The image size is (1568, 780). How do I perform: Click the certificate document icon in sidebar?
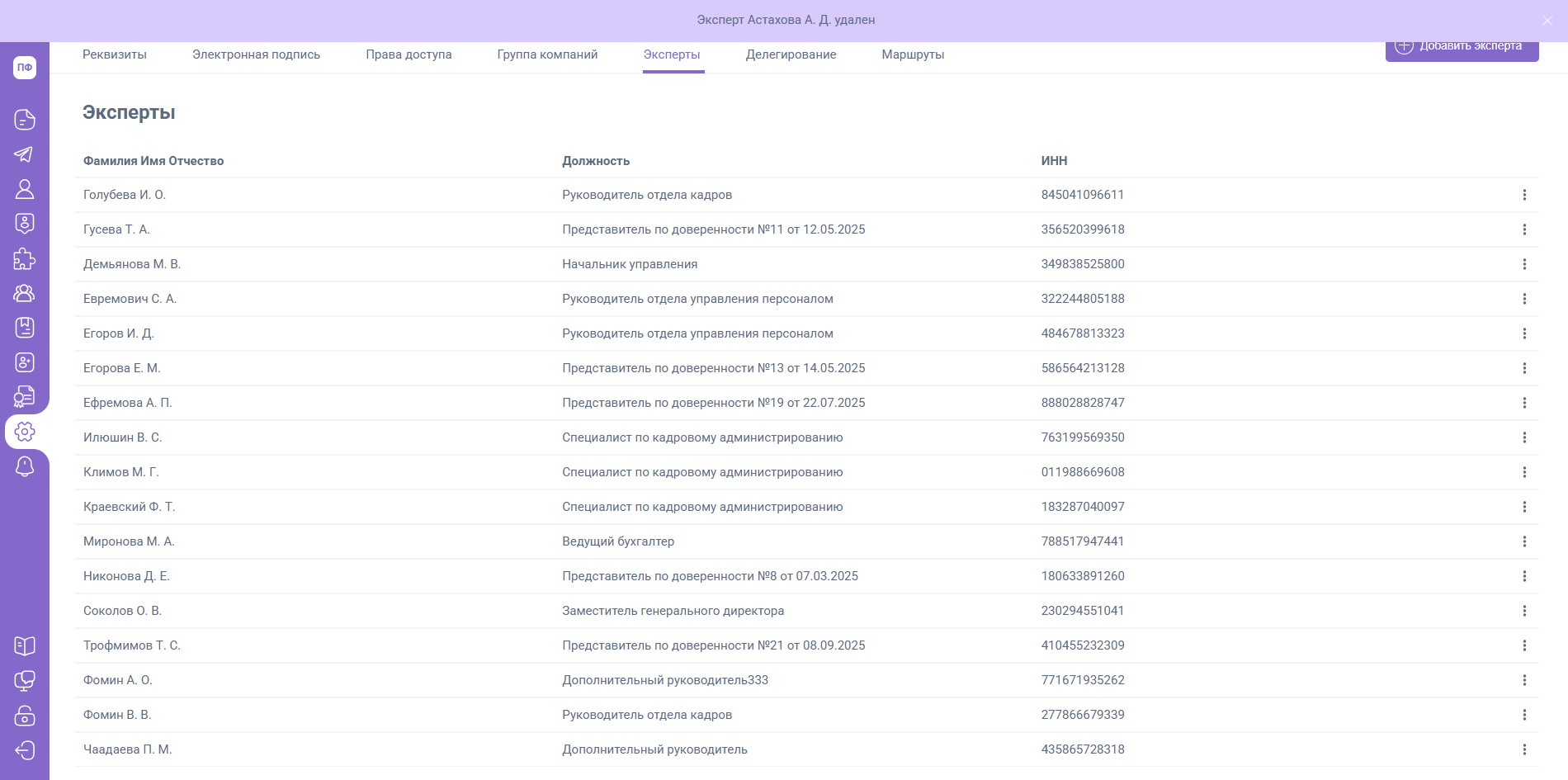click(x=24, y=397)
